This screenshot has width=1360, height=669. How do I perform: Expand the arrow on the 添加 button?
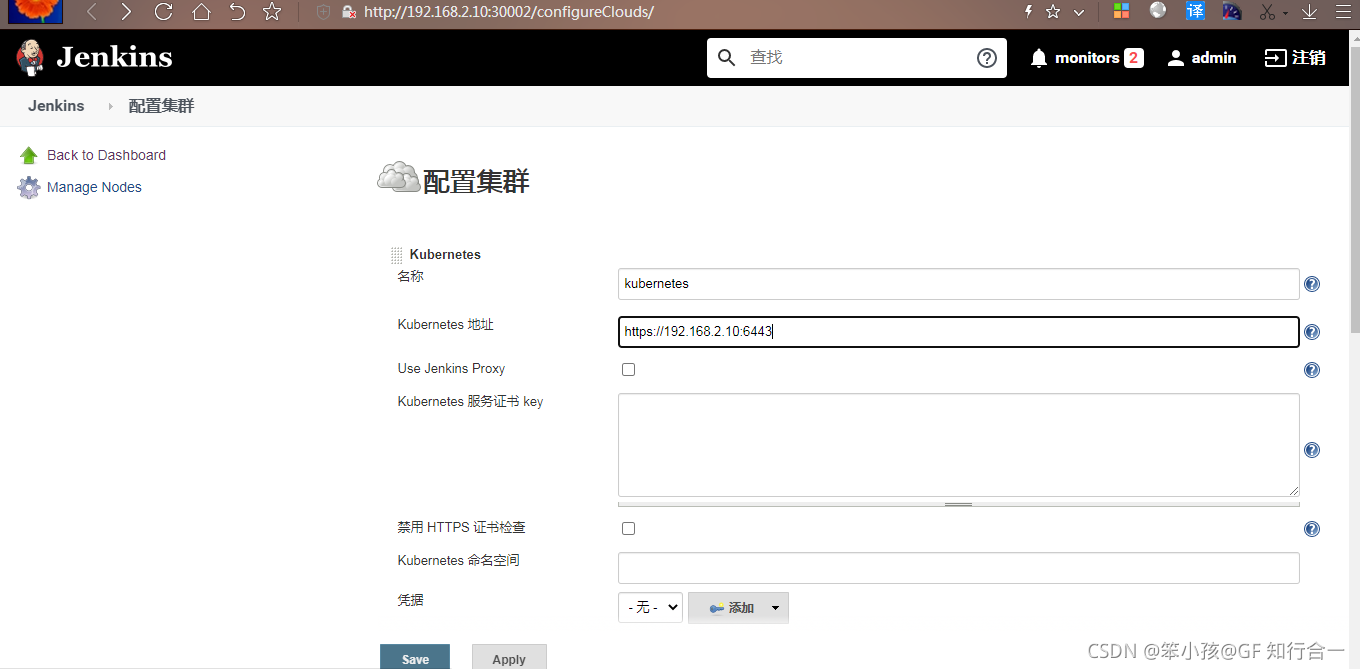(775, 608)
